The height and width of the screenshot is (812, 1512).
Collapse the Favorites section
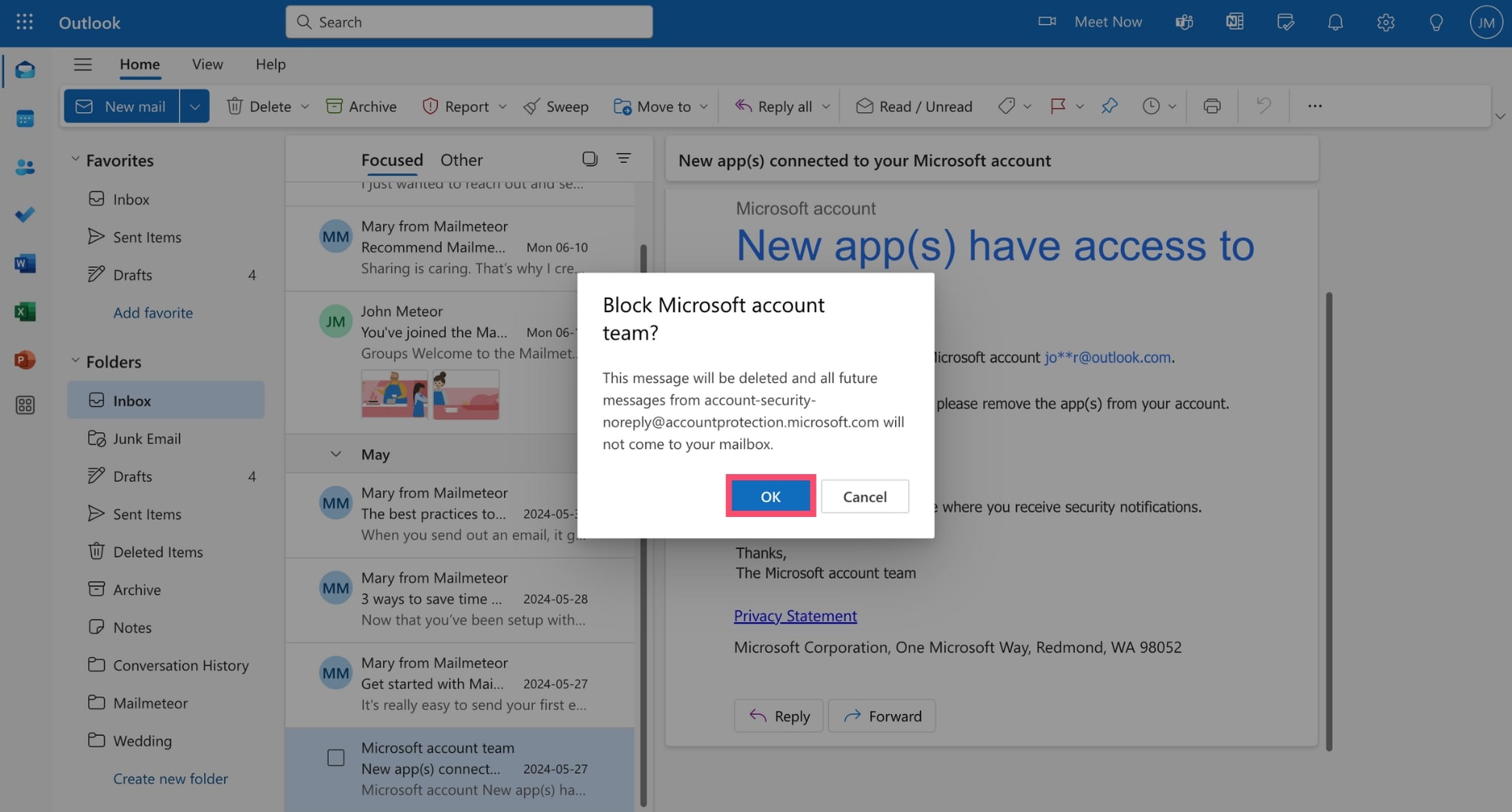click(76, 159)
